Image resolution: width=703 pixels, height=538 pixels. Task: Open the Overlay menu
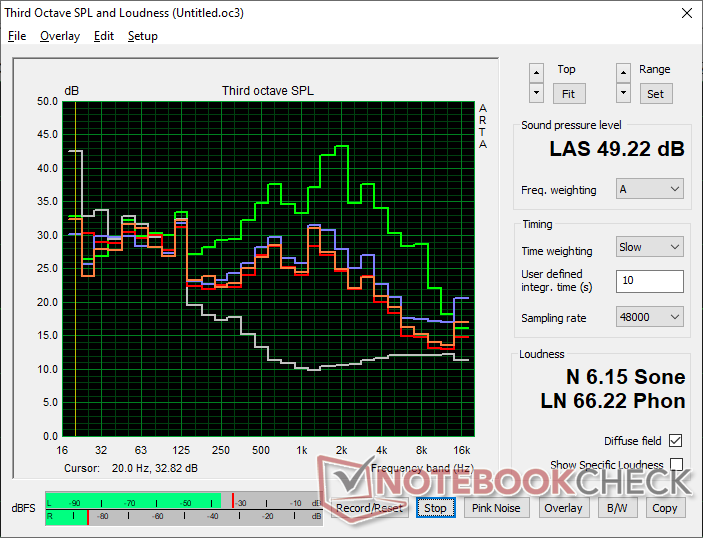59,36
